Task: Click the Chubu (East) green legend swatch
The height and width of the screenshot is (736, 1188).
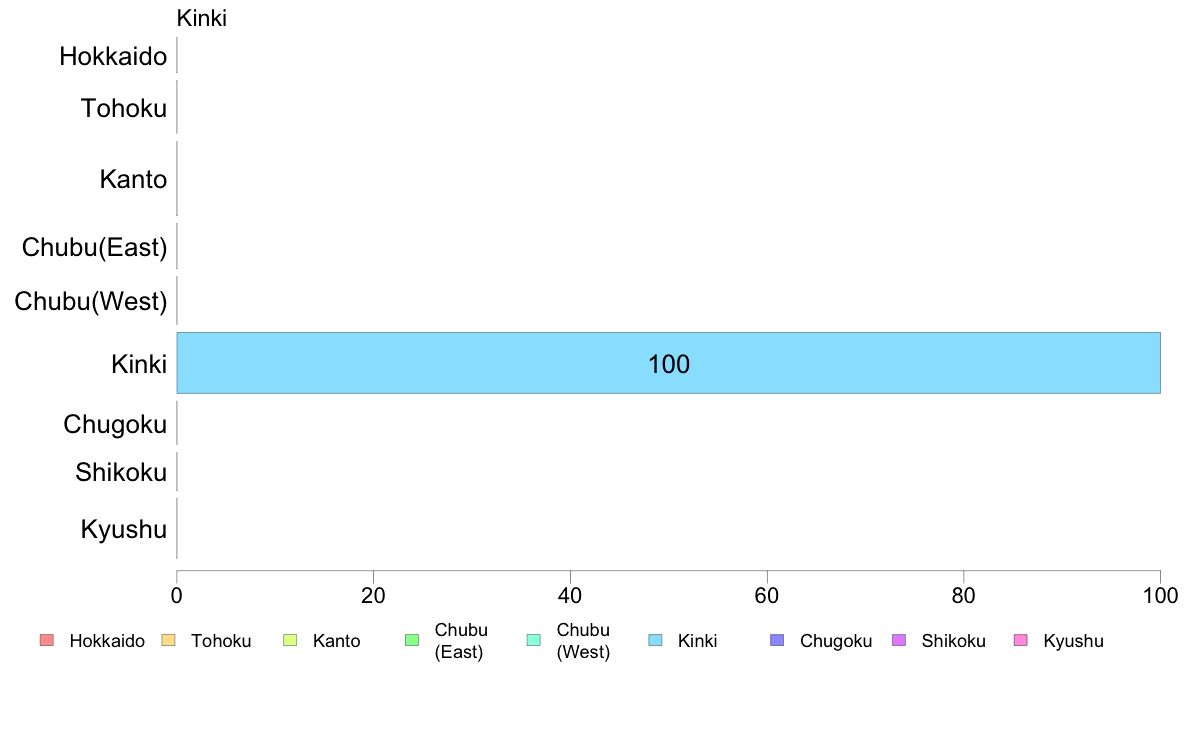Action: click(412, 640)
